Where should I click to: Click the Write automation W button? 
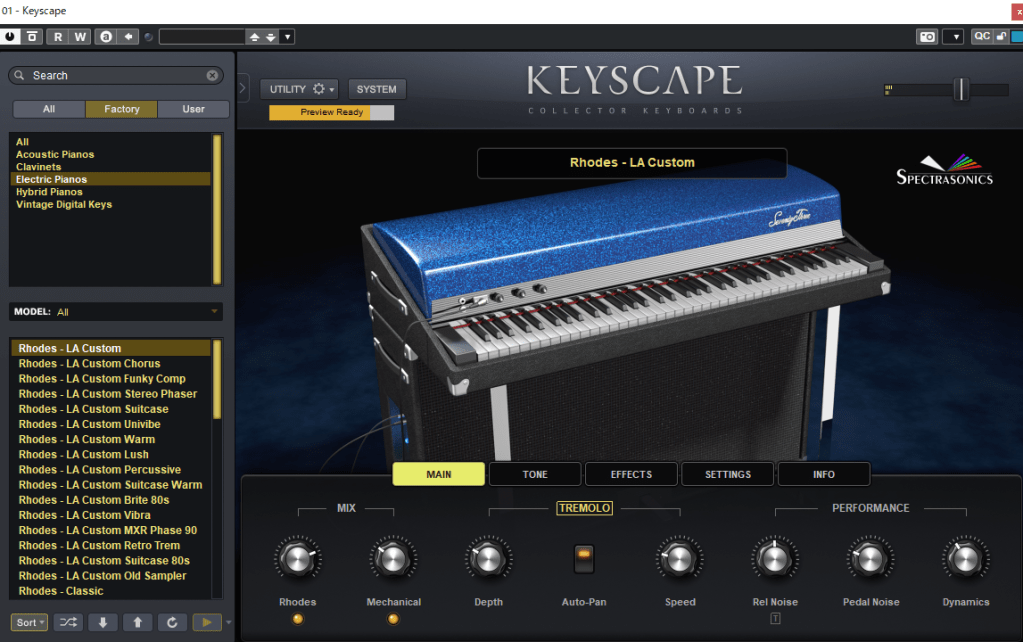[81, 37]
